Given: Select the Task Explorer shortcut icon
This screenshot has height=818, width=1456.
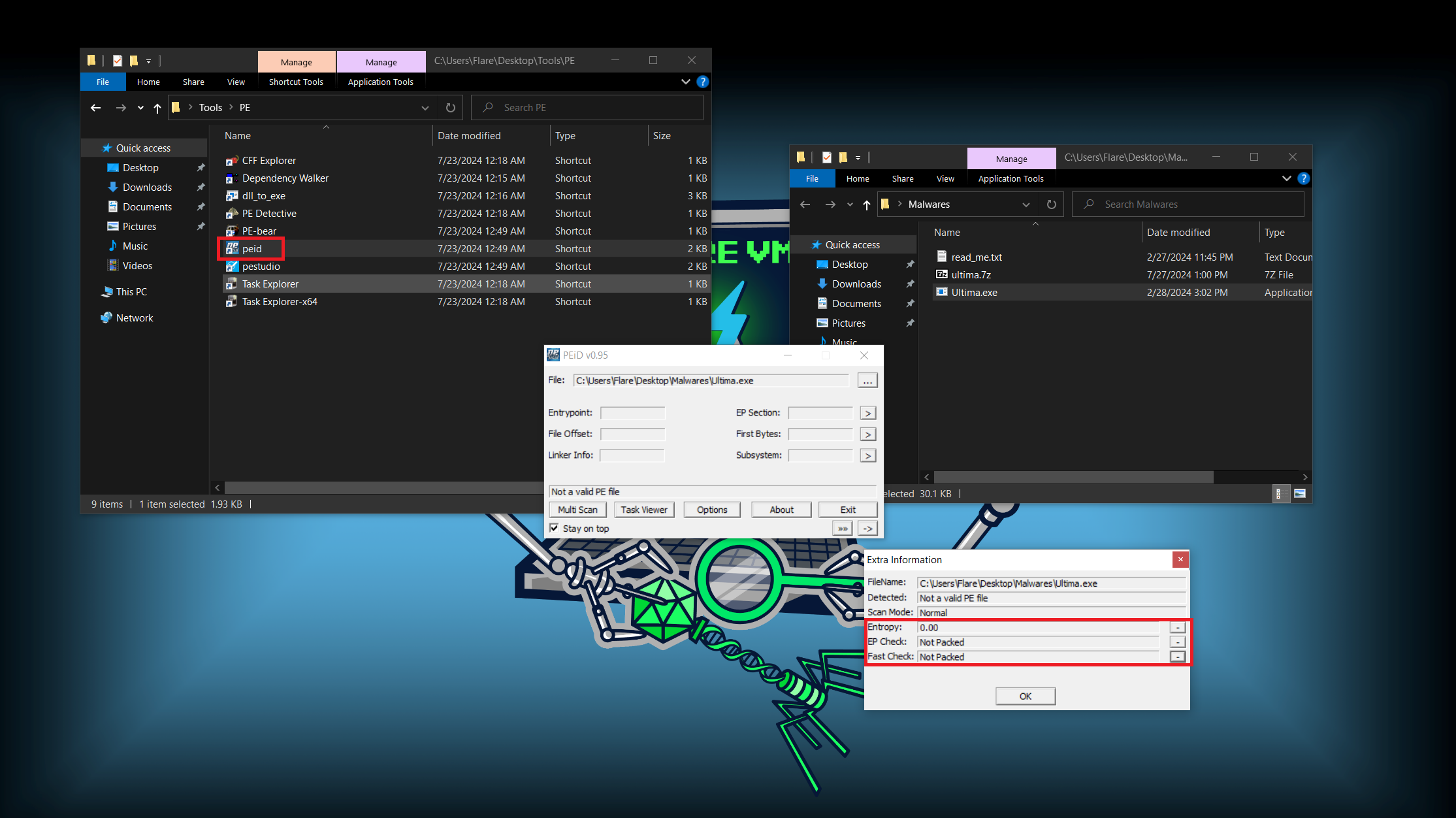Looking at the screenshot, I should tap(232, 284).
